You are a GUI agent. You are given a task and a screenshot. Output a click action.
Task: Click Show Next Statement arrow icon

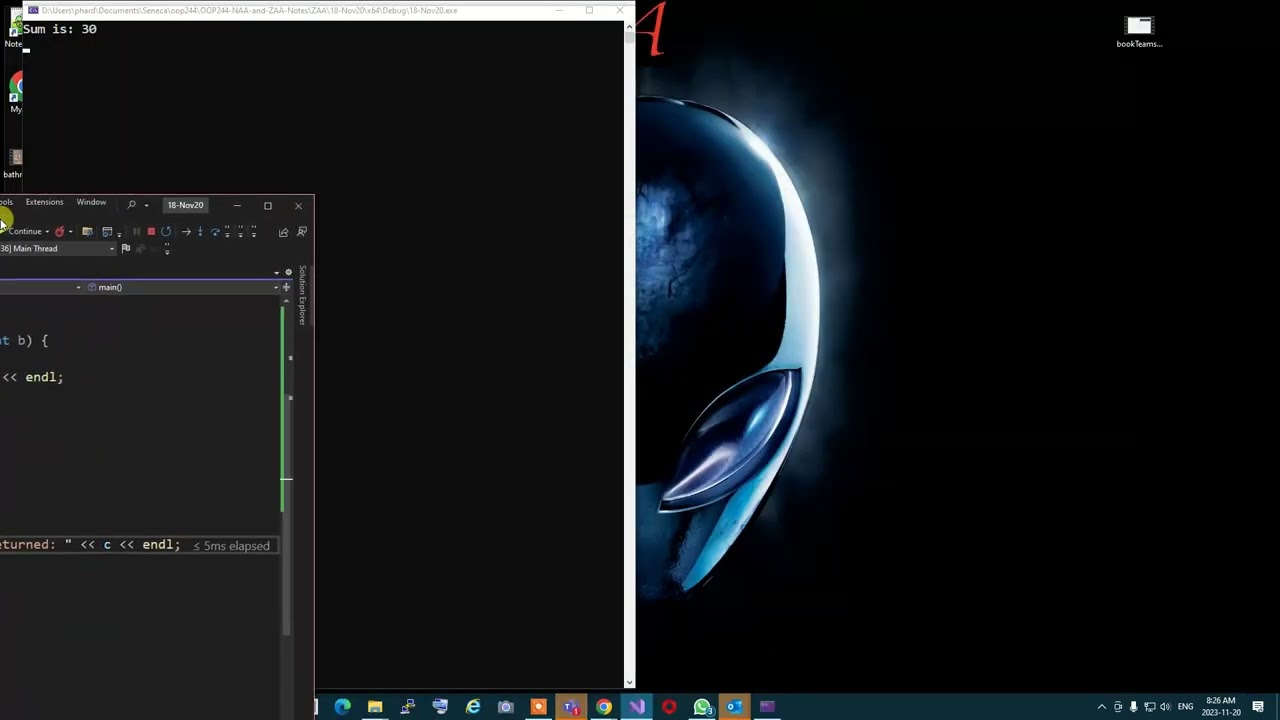pyautogui.click(x=186, y=232)
